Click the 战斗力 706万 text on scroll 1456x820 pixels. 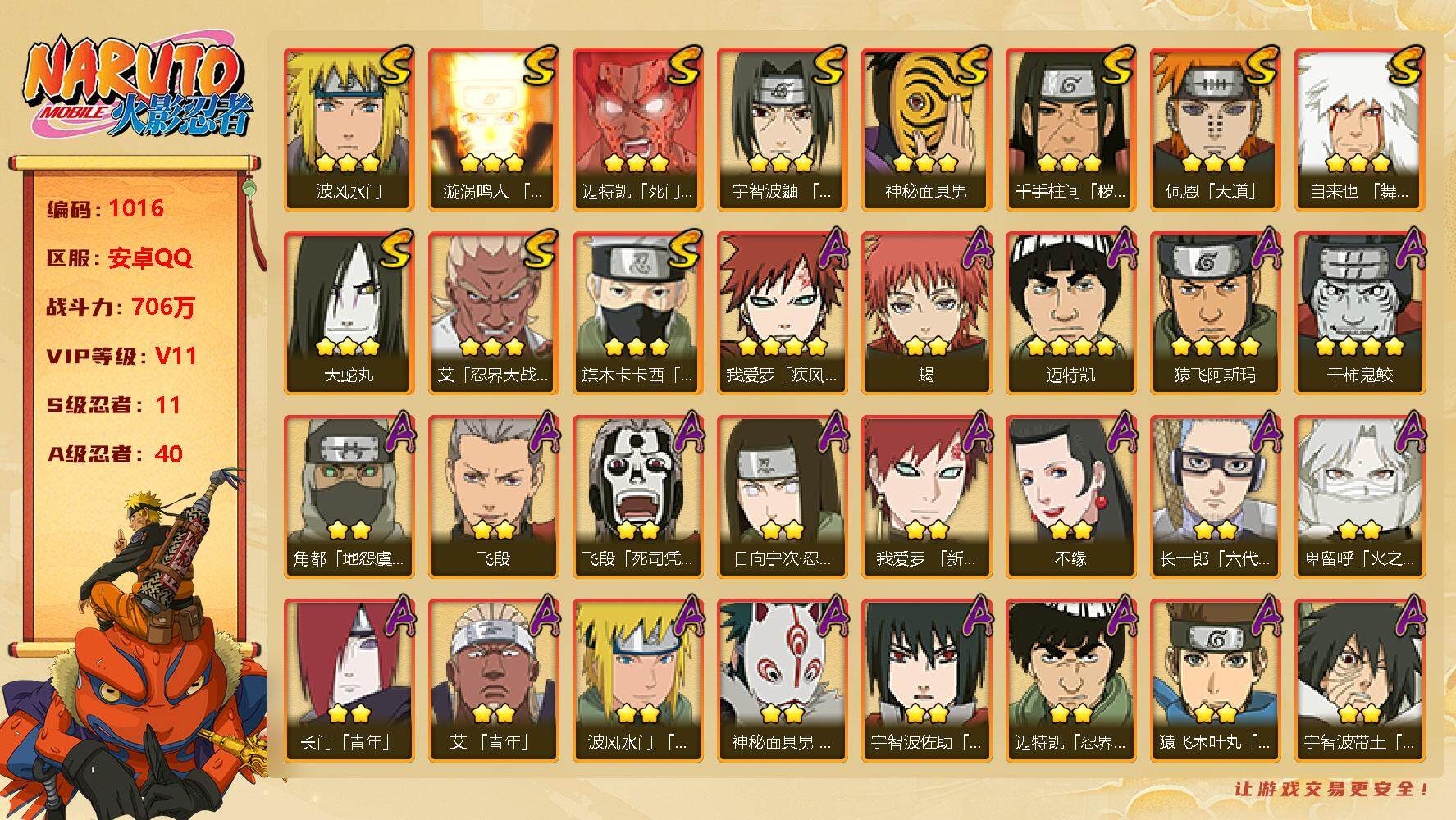[121, 307]
